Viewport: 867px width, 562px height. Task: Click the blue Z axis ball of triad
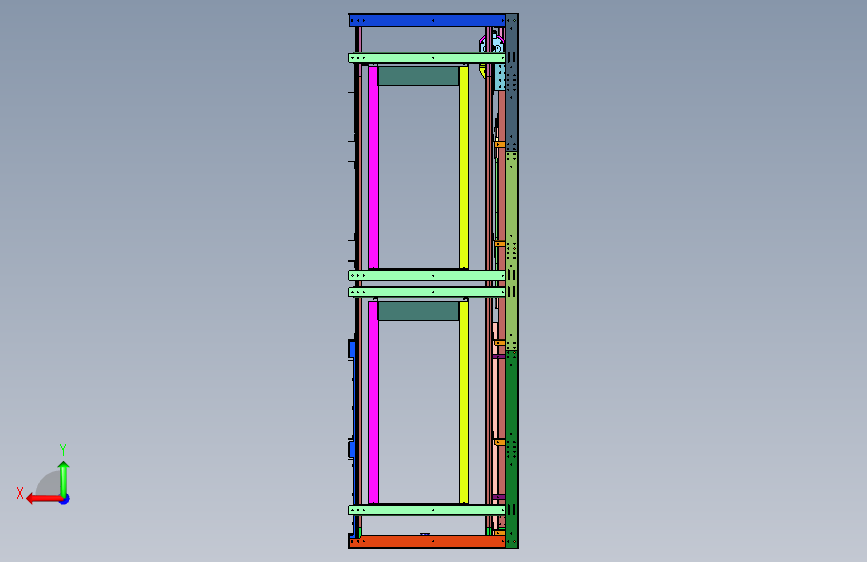[x=65, y=499]
